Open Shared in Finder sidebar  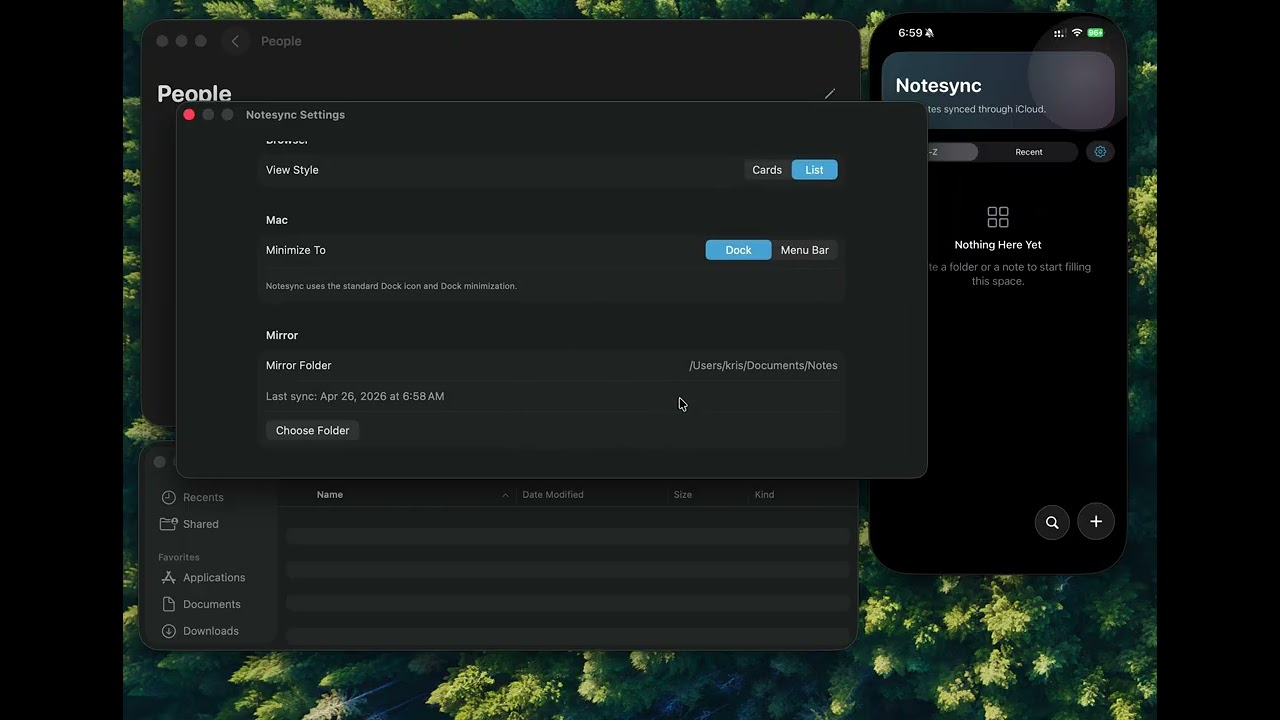pyautogui.click(x=201, y=524)
